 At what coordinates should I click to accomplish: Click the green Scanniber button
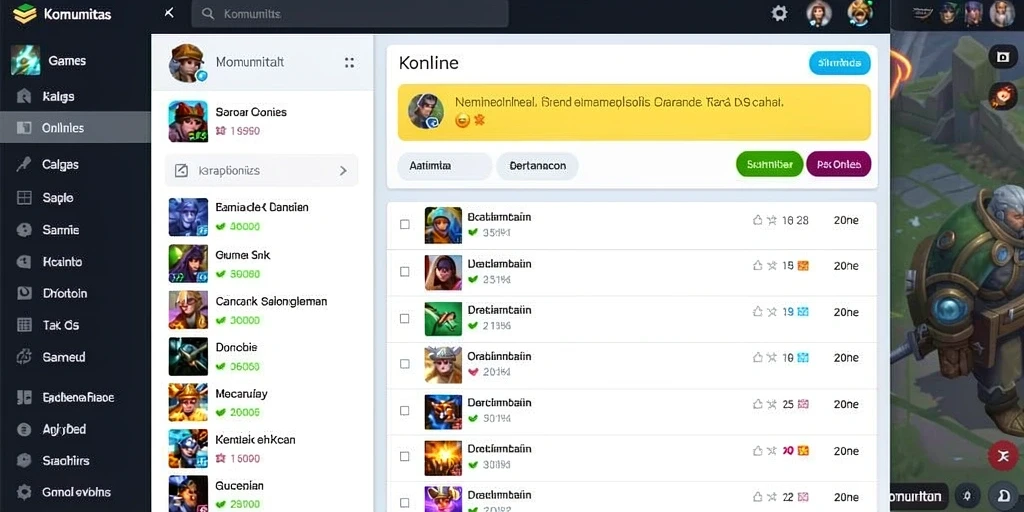coord(769,165)
